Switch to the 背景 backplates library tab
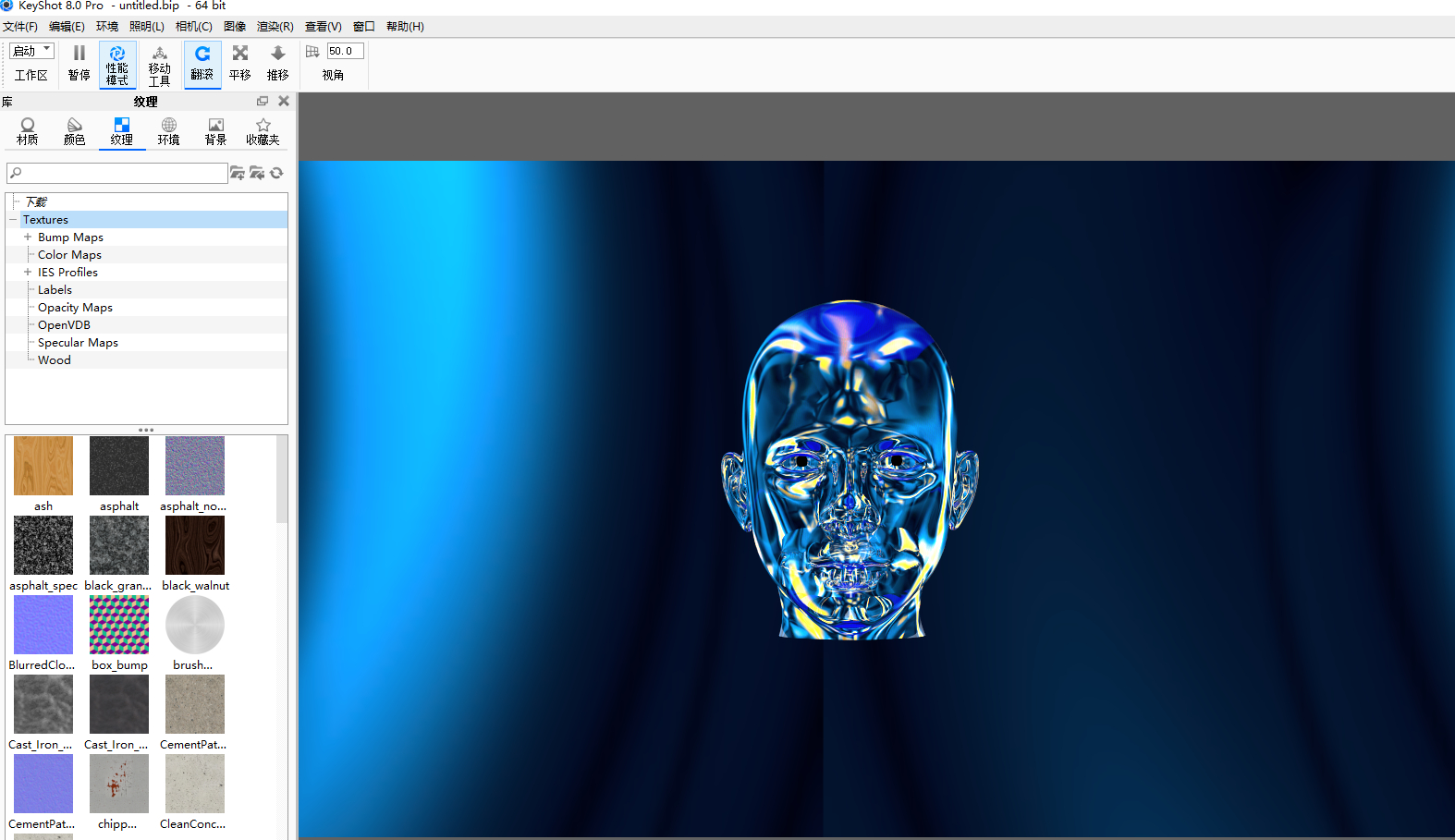The height and width of the screenshot is (840, 1455). click(216, 132)
